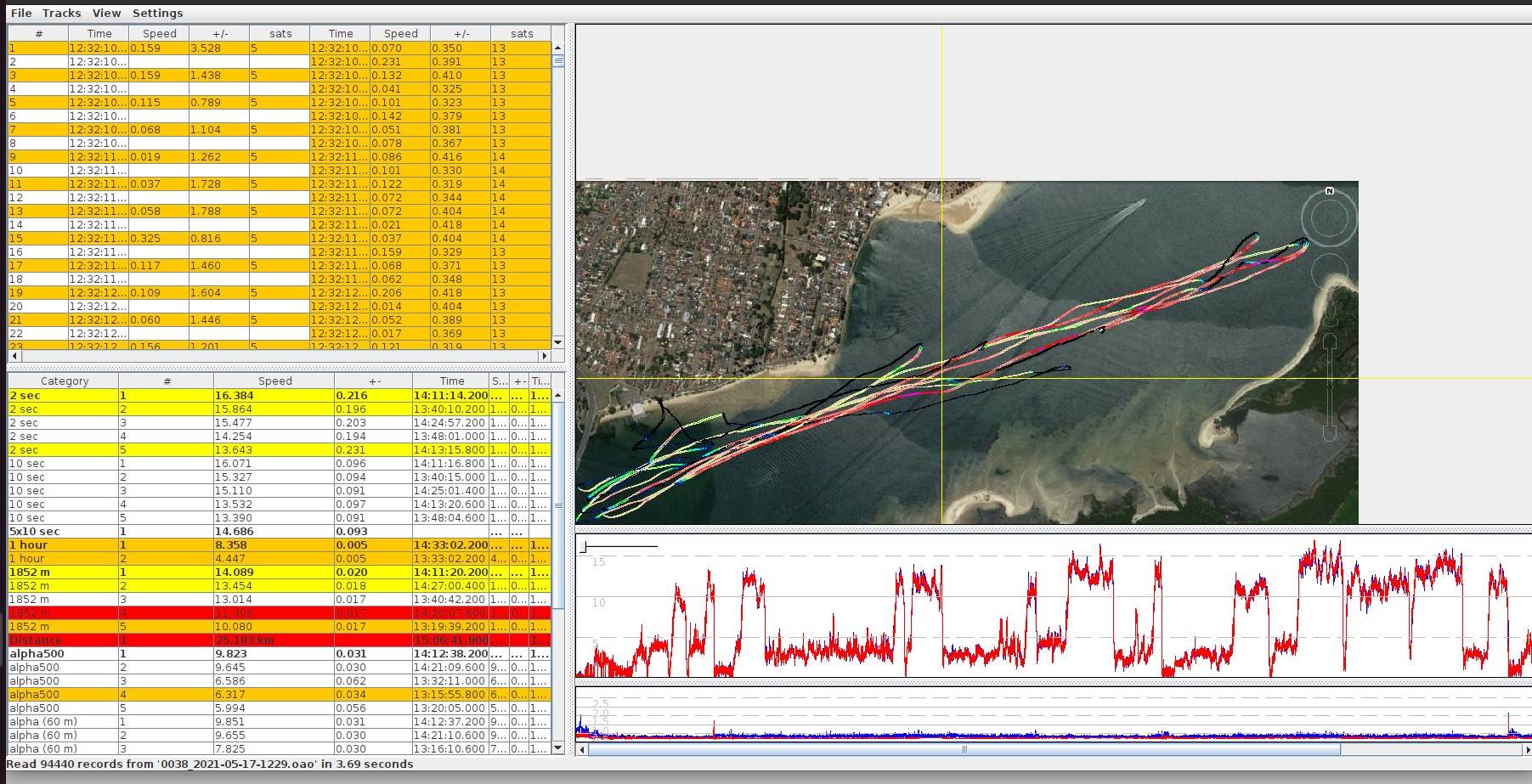Open the View menu
The image size is (1532, 784).
(106, 13)
